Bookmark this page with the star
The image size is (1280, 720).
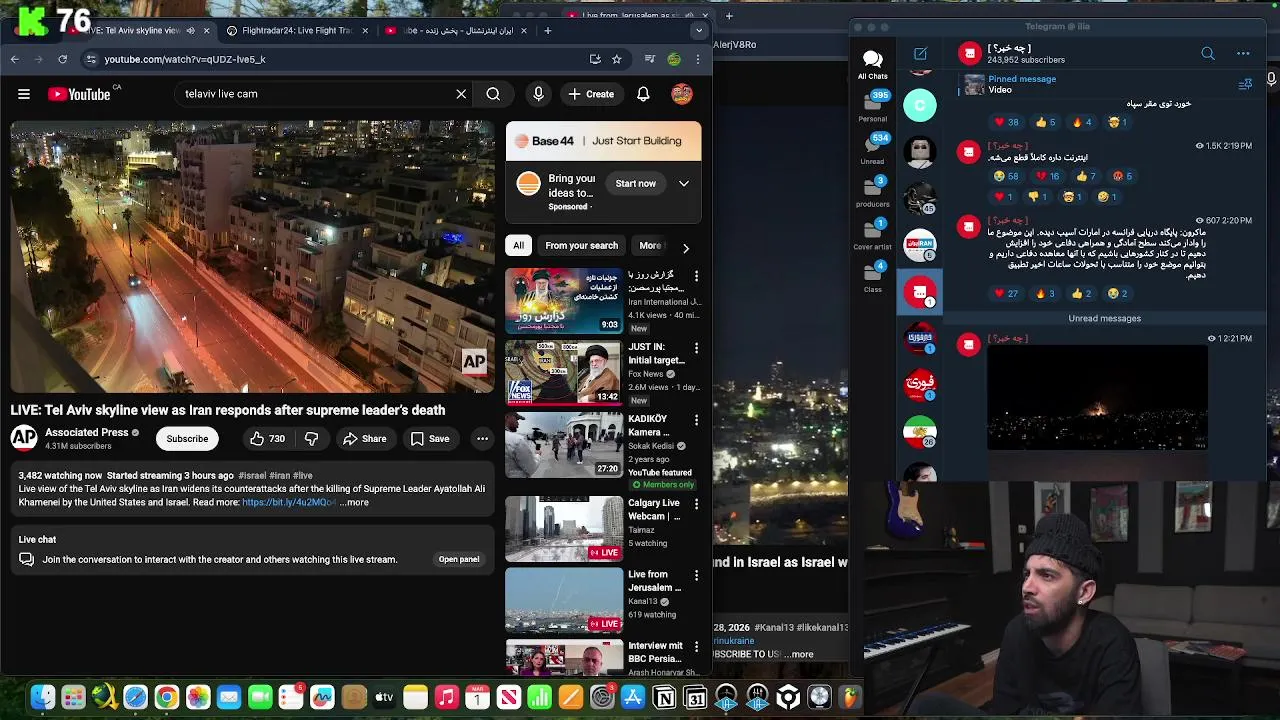point(617,59)
